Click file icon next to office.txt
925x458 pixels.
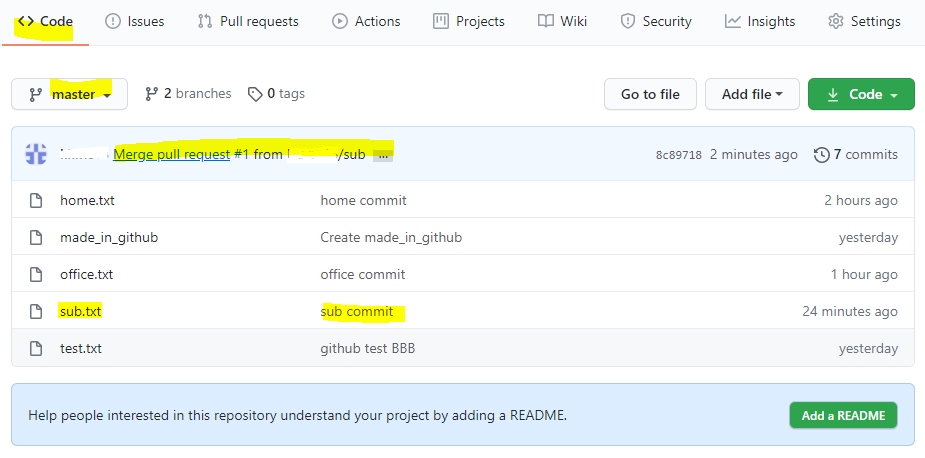(36, 274)
